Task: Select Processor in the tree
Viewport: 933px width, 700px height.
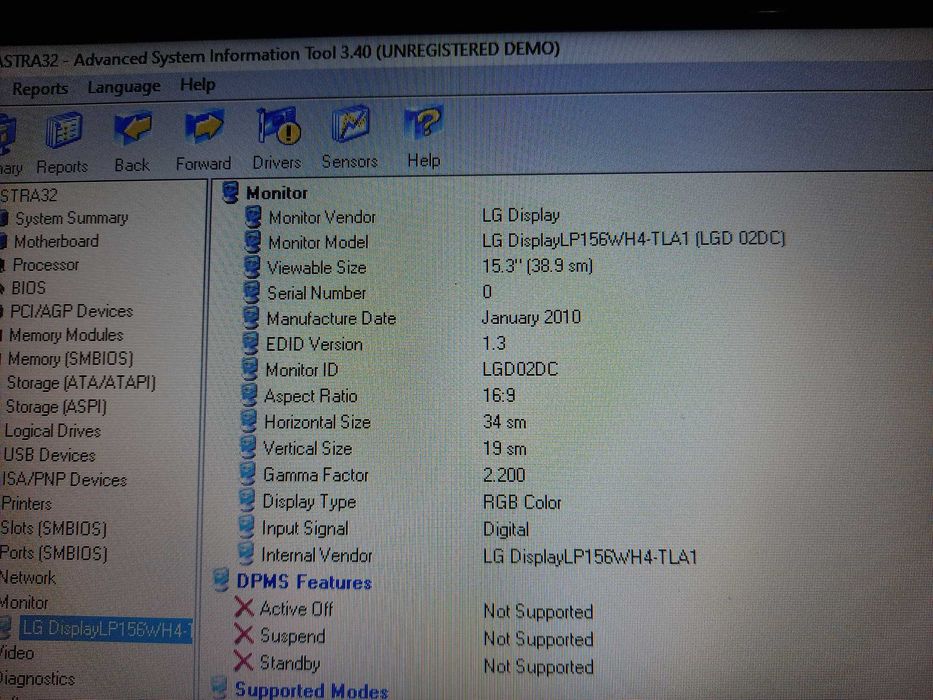Action: tap(46, 265)
